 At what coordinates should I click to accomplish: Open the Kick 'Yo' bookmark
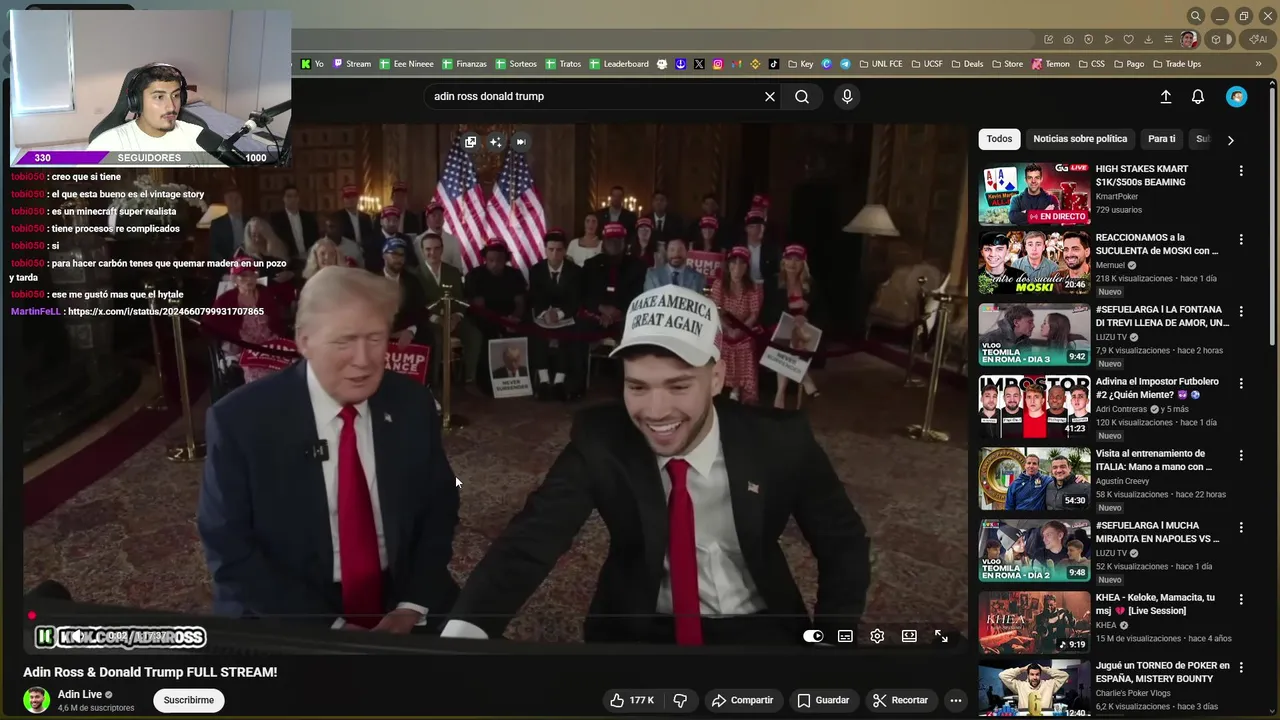tap(312, 64)
